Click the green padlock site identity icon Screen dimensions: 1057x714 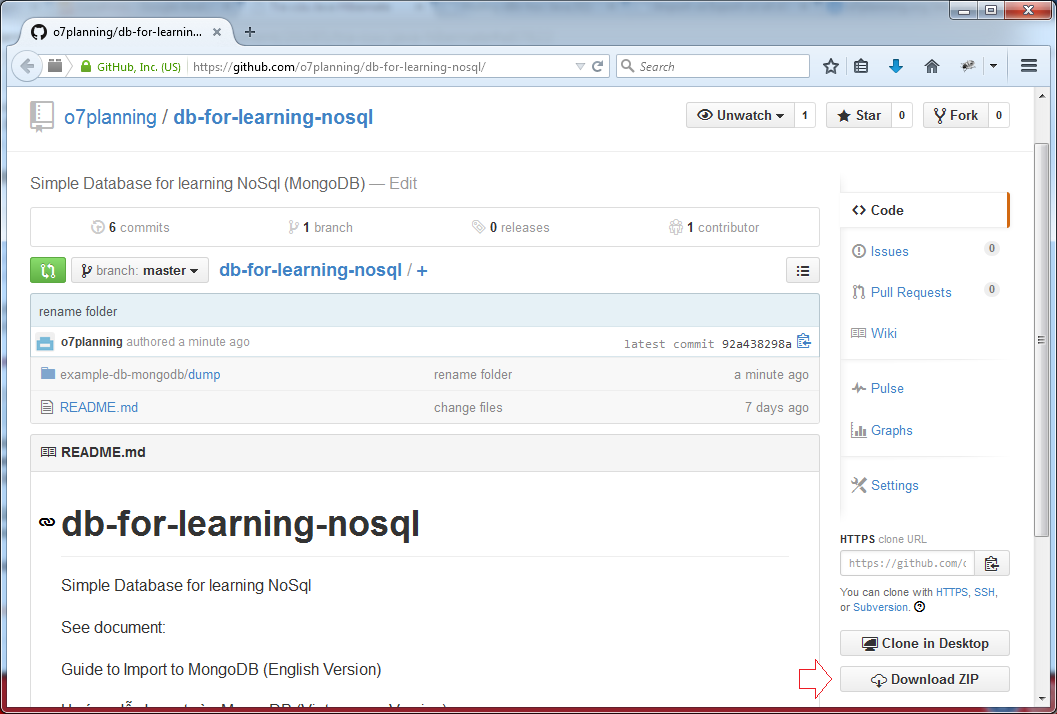[86, 66]
